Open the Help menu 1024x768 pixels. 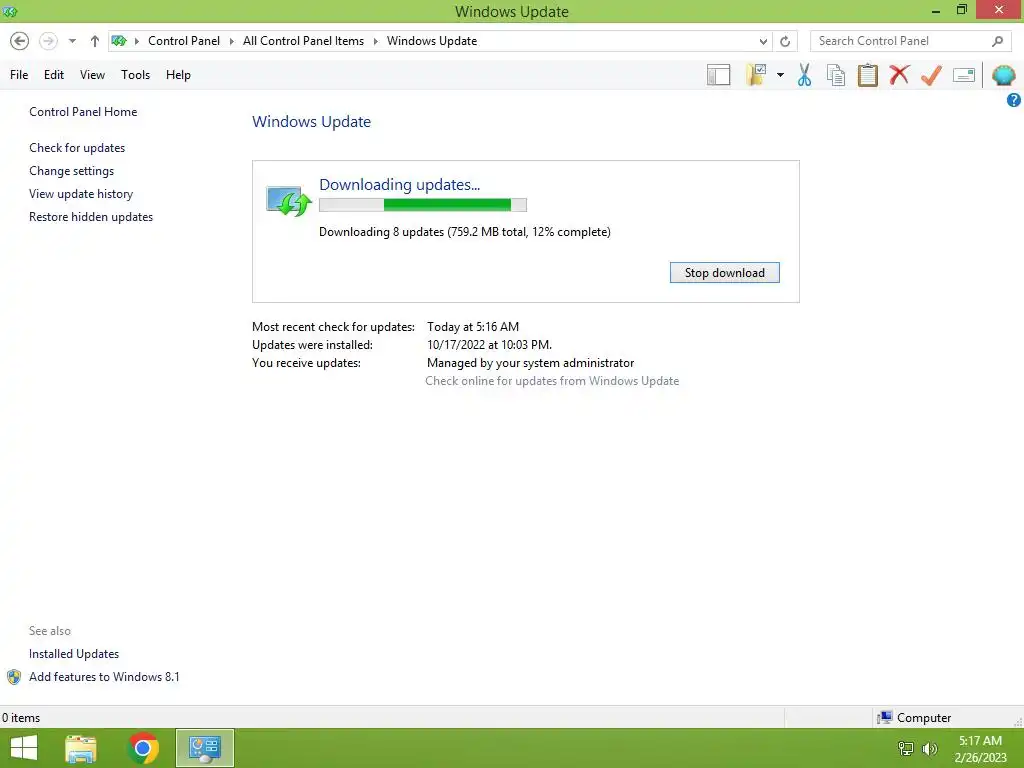pos(178,75)
